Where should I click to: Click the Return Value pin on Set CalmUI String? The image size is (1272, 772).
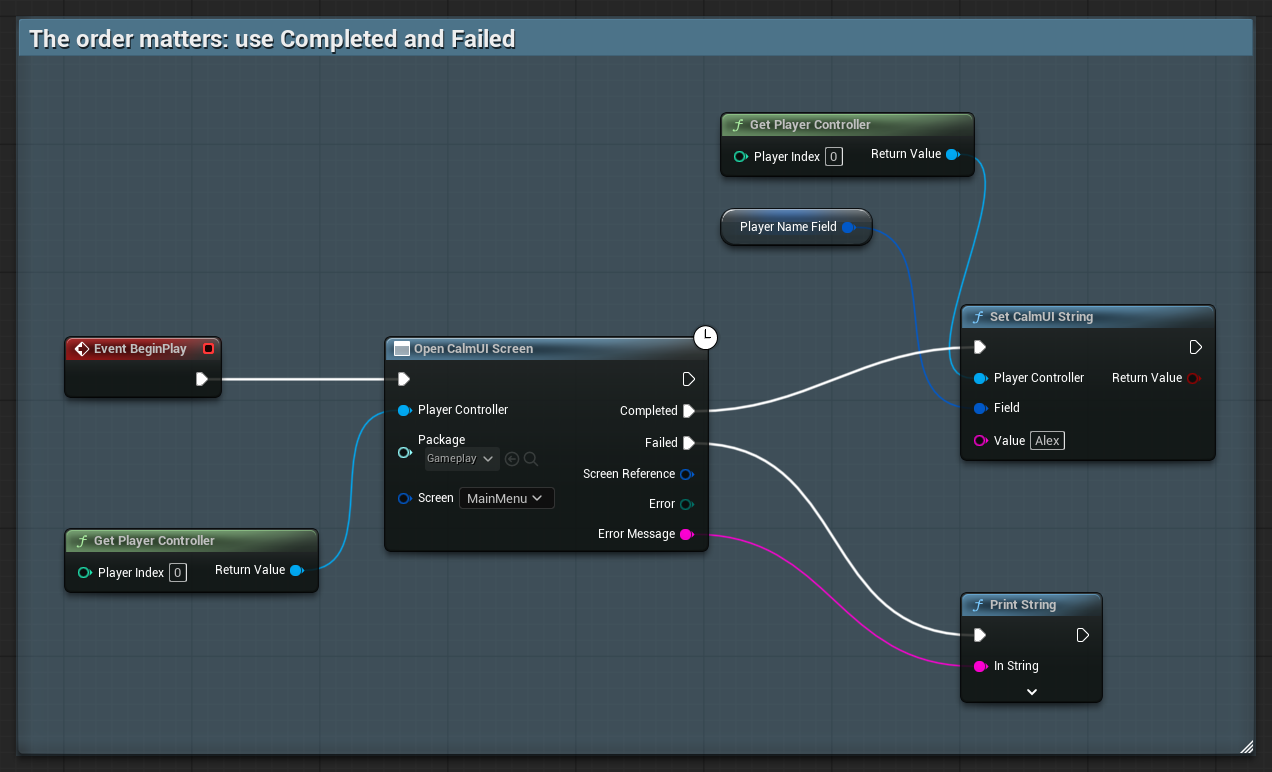(1193, 378)
